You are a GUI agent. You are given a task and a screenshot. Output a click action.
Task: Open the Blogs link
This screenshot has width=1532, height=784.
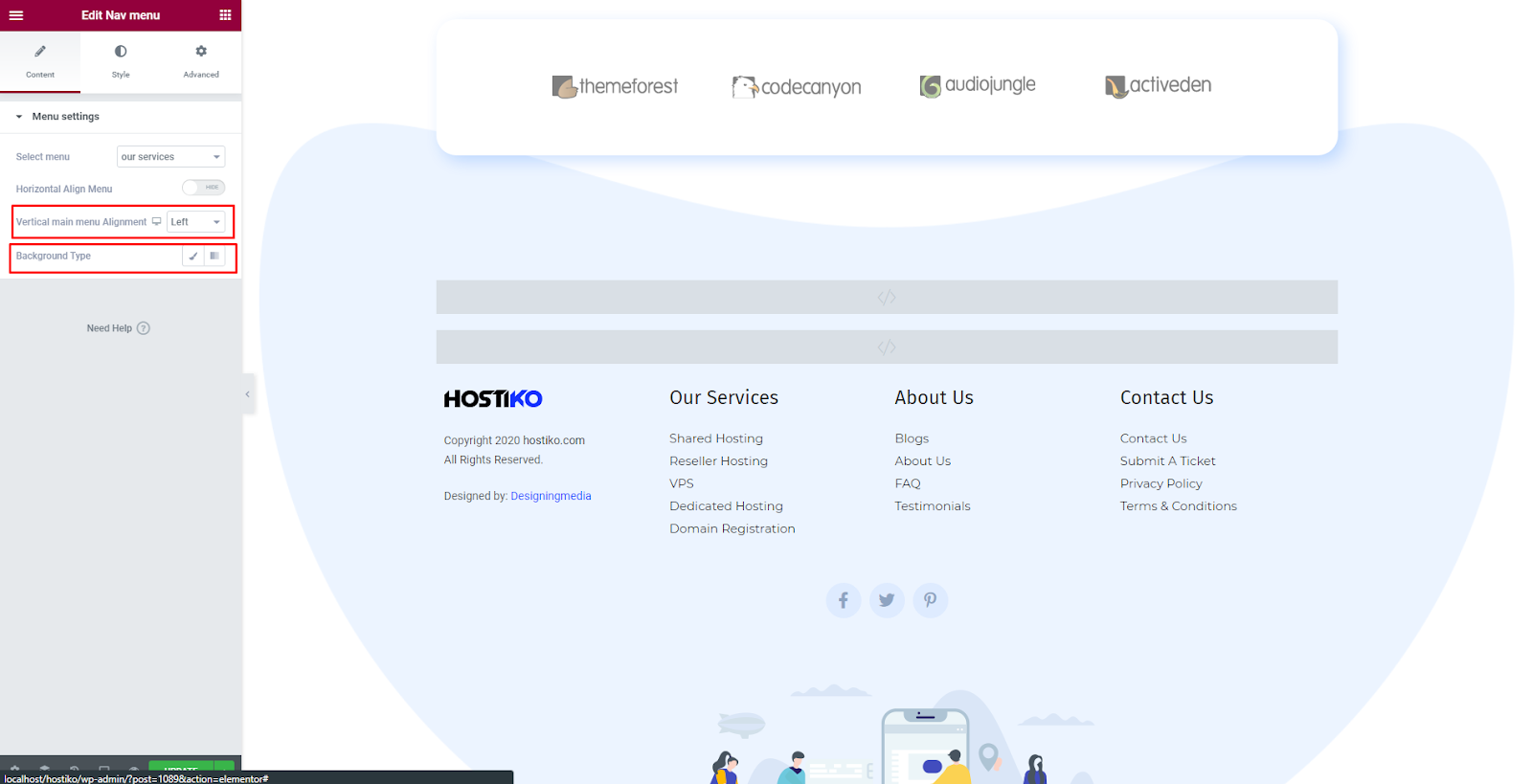tap(912, 438)
